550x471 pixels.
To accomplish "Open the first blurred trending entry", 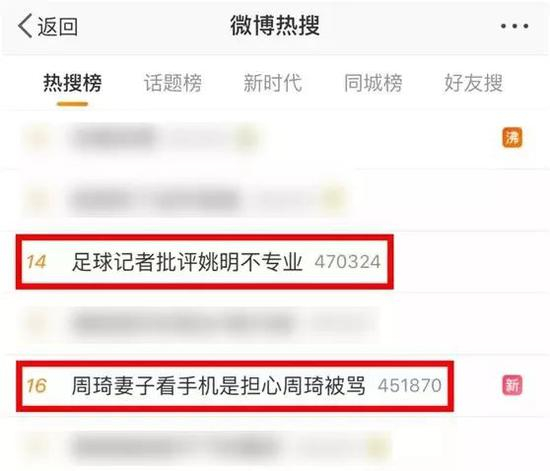I will coord(275,138).
